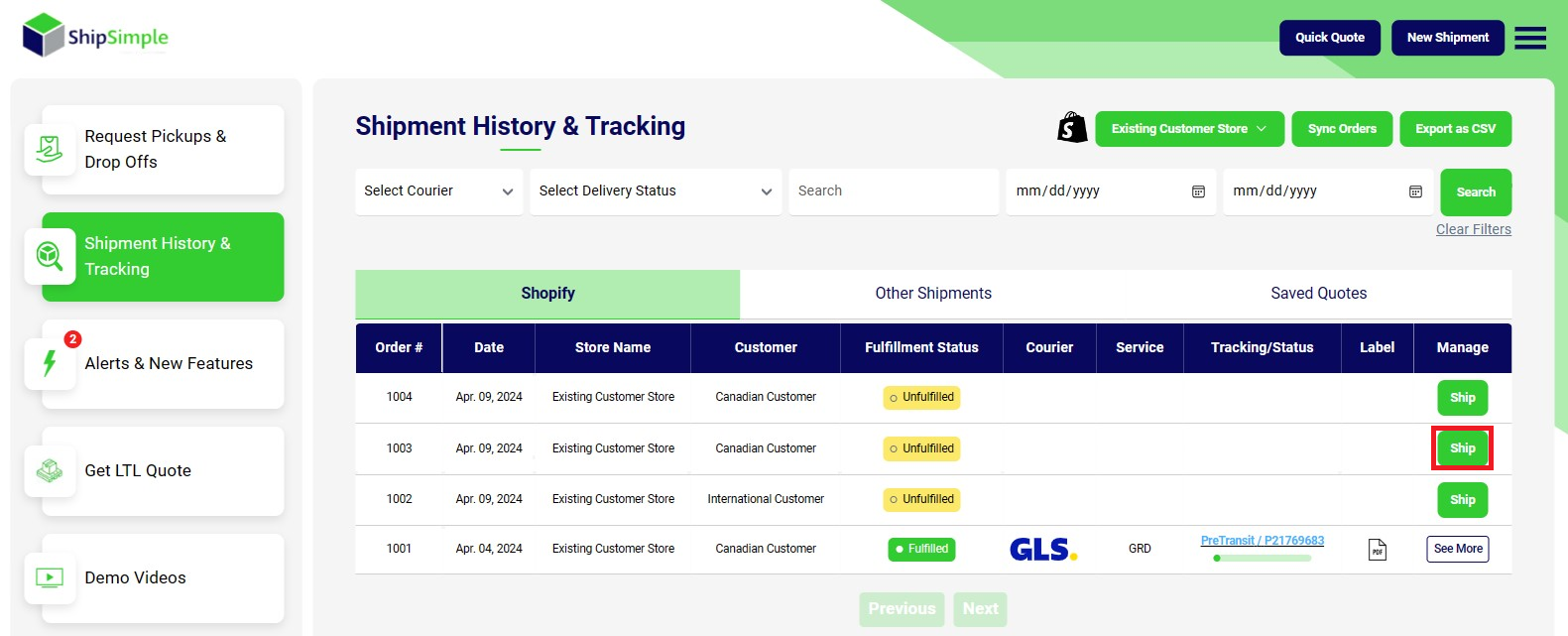Click the International Customer cell
This screenshot has height=636, width=1568.
click(x=766, y=499)
